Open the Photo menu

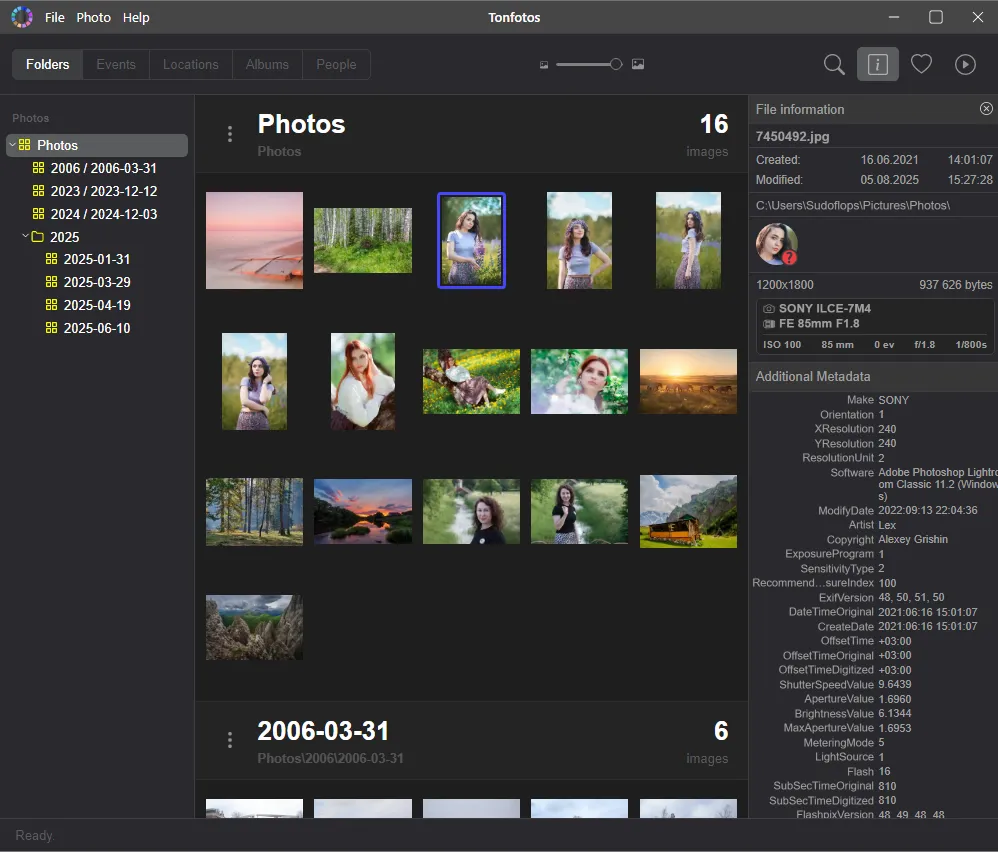pyautogui.click(x=94, y=18)
